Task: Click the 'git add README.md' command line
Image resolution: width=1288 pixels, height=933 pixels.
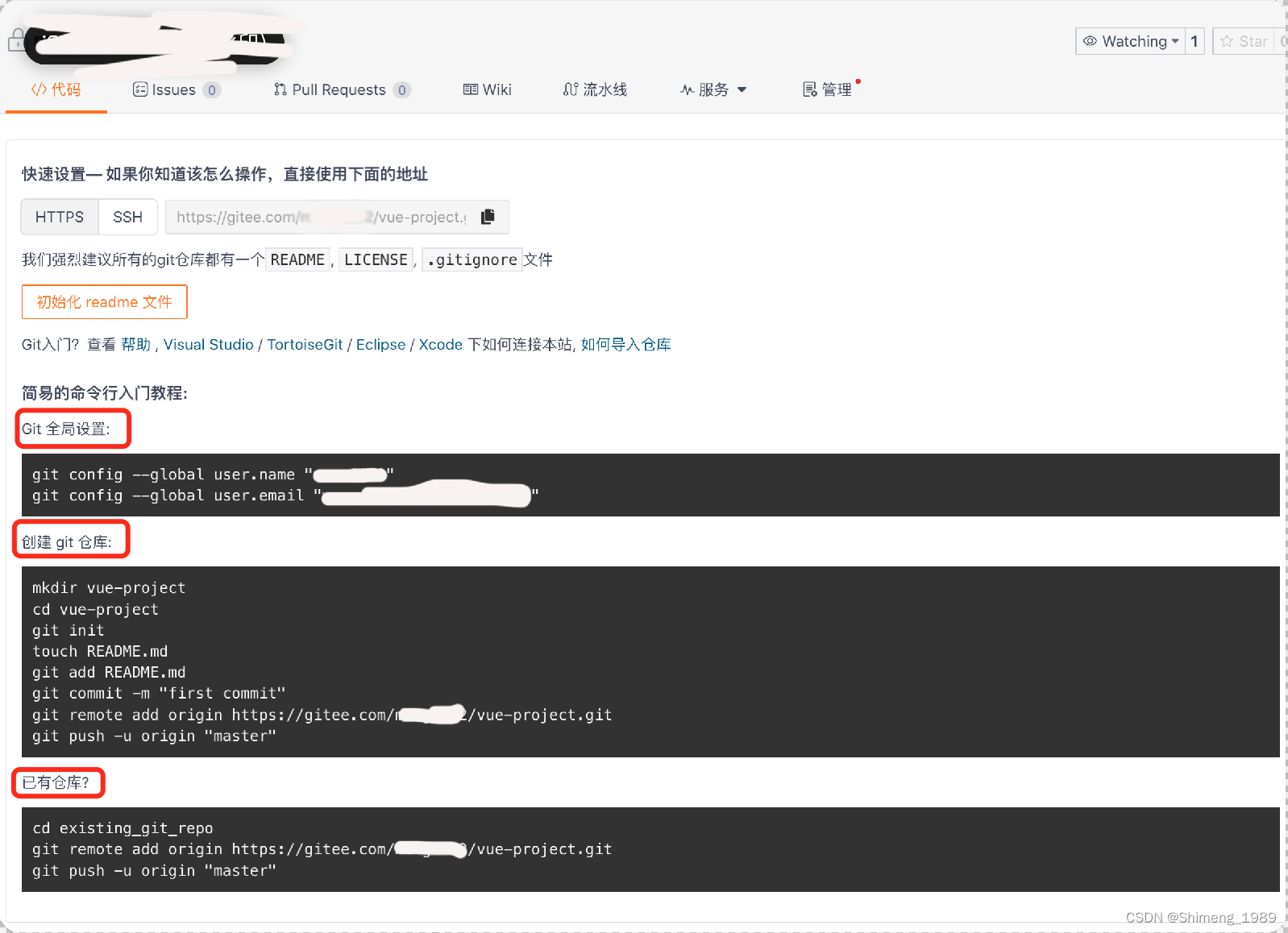Action: tap(109, 672)
